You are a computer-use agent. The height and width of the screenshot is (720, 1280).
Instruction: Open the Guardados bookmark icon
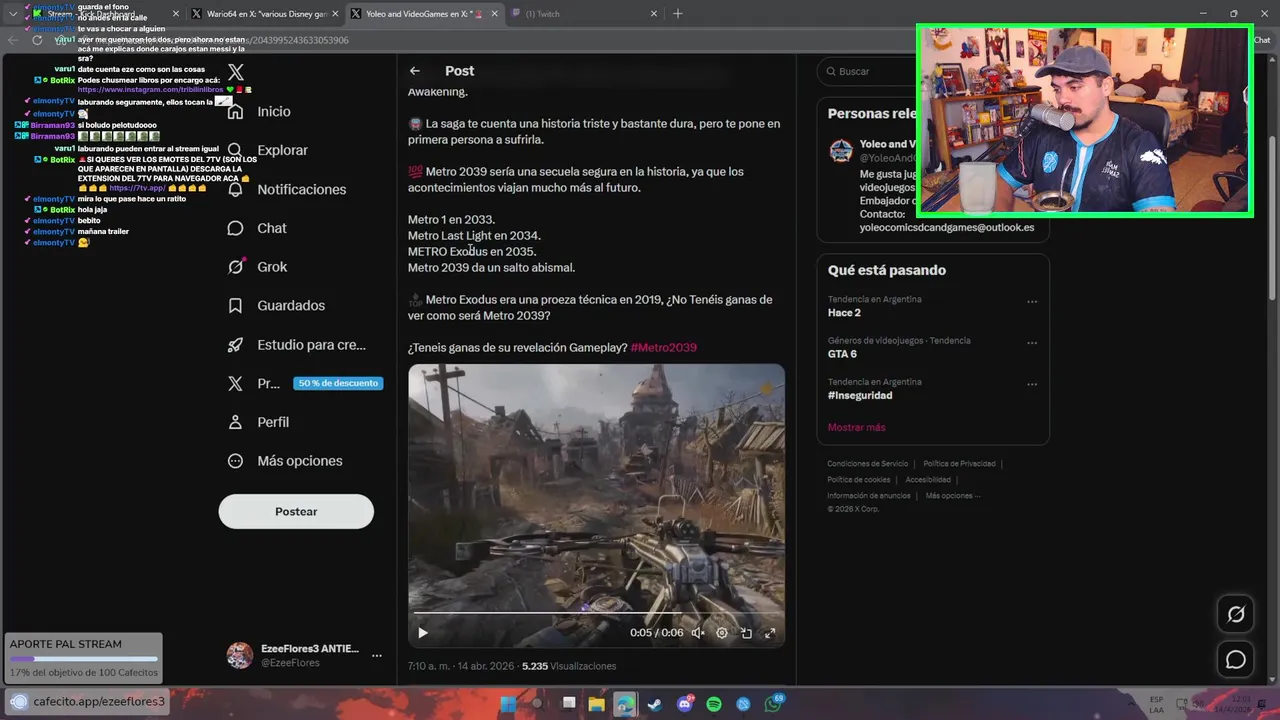[235, 305]
